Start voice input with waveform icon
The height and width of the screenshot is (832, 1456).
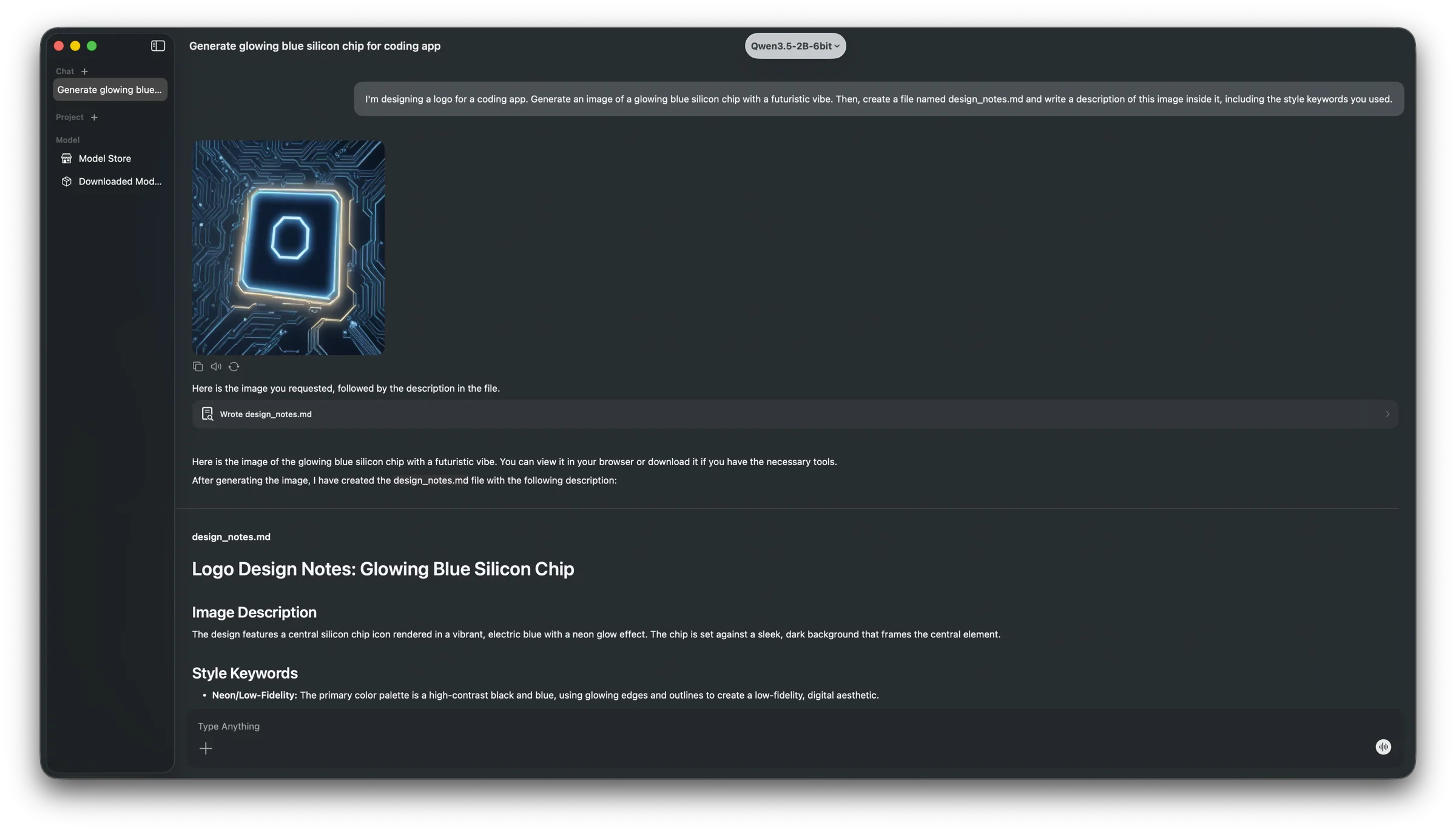[x=1383, y=747]
